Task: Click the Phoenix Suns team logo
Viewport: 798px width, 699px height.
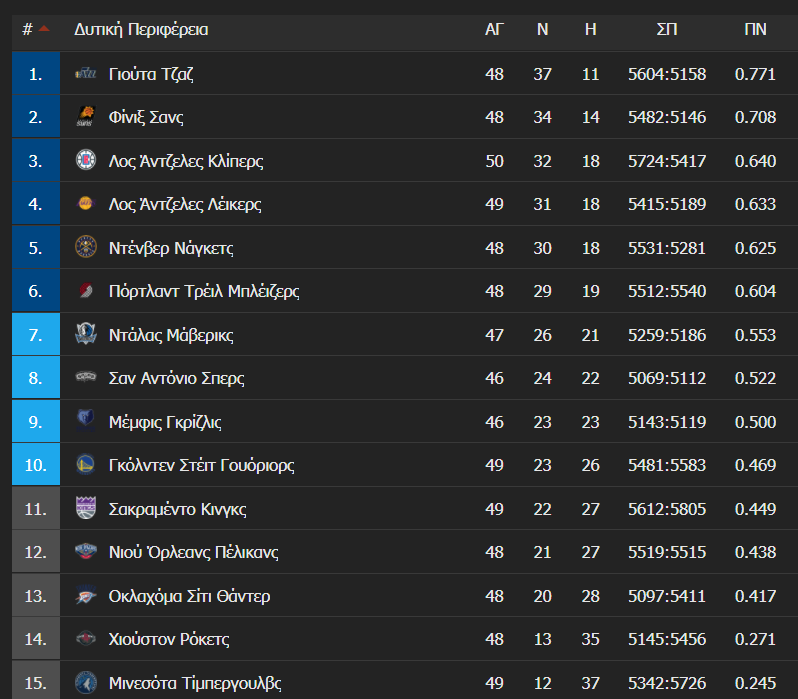Action: point(86,117)
